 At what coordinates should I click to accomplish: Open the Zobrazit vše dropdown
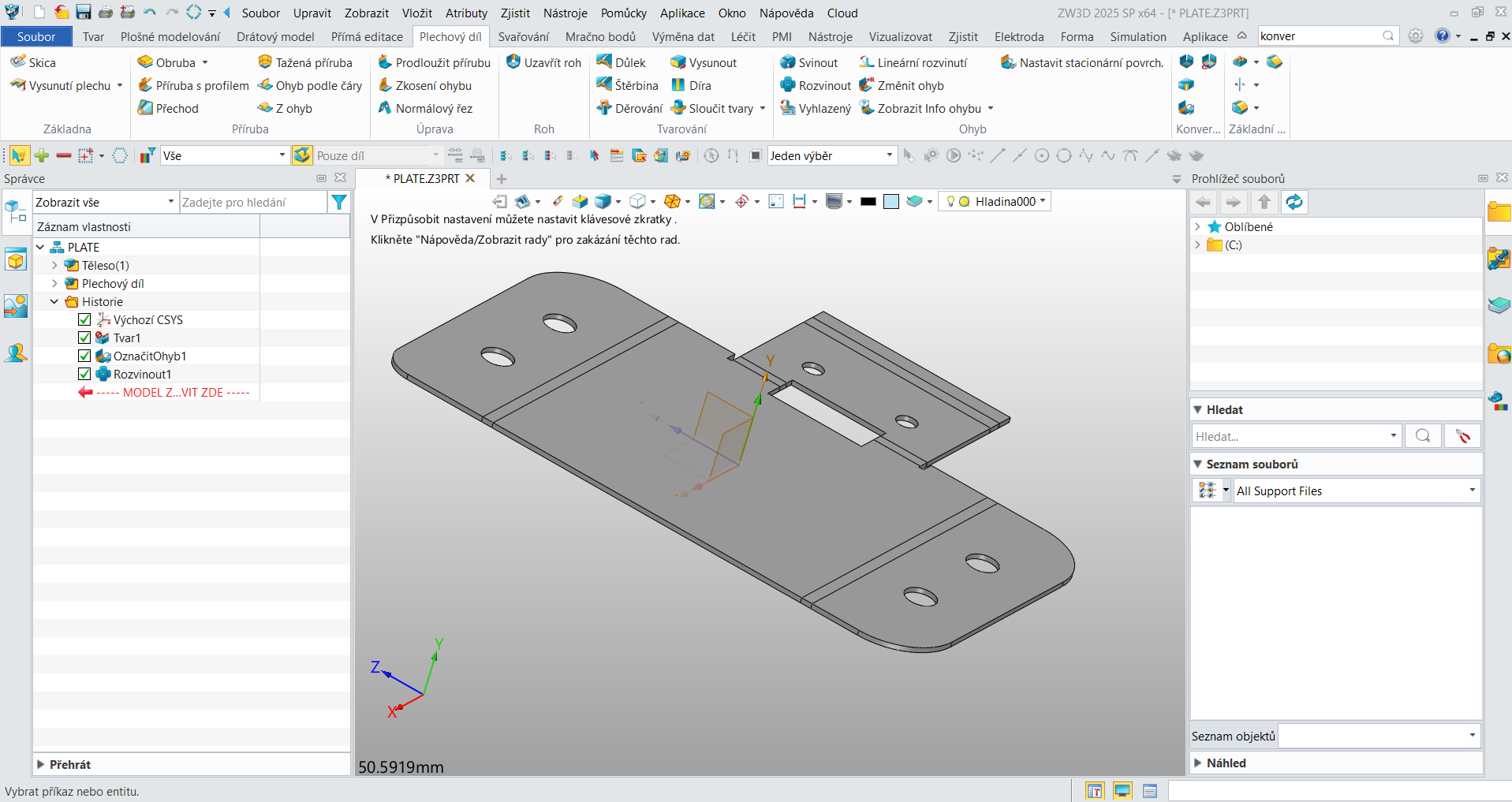tap(104, 202)
